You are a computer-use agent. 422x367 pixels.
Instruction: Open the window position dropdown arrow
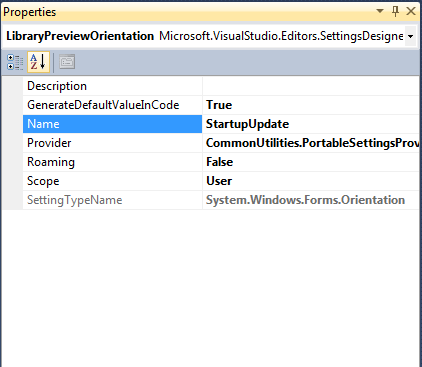(x=380, y=11)
